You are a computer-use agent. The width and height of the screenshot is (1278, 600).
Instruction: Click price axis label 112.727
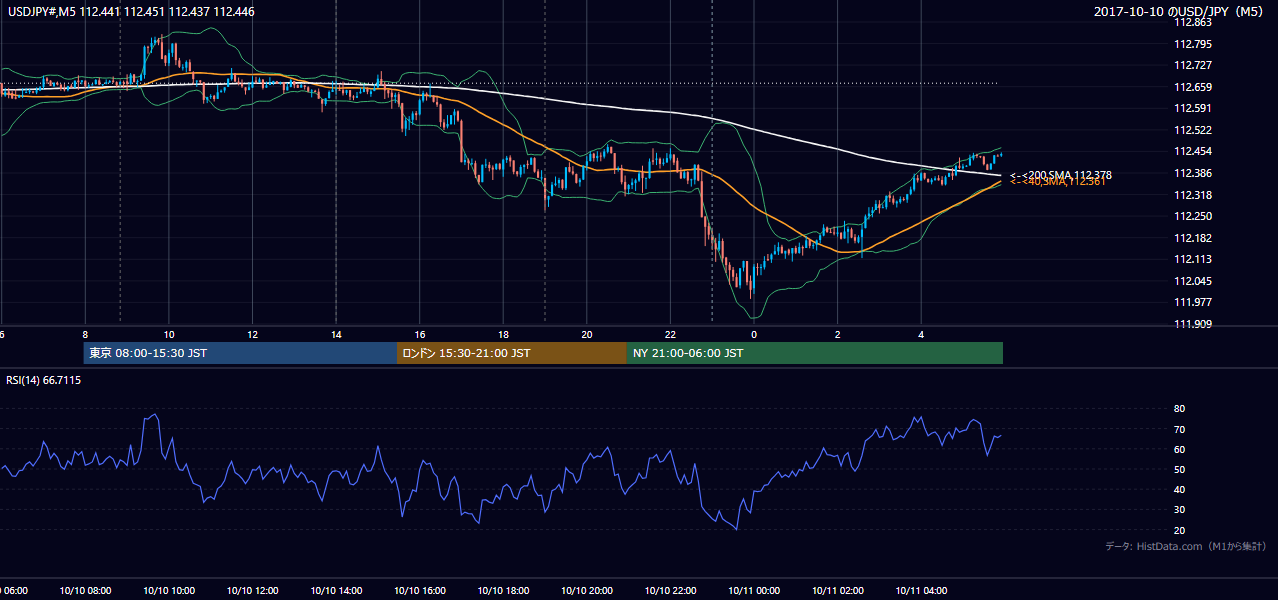(x=1192, y=65)
